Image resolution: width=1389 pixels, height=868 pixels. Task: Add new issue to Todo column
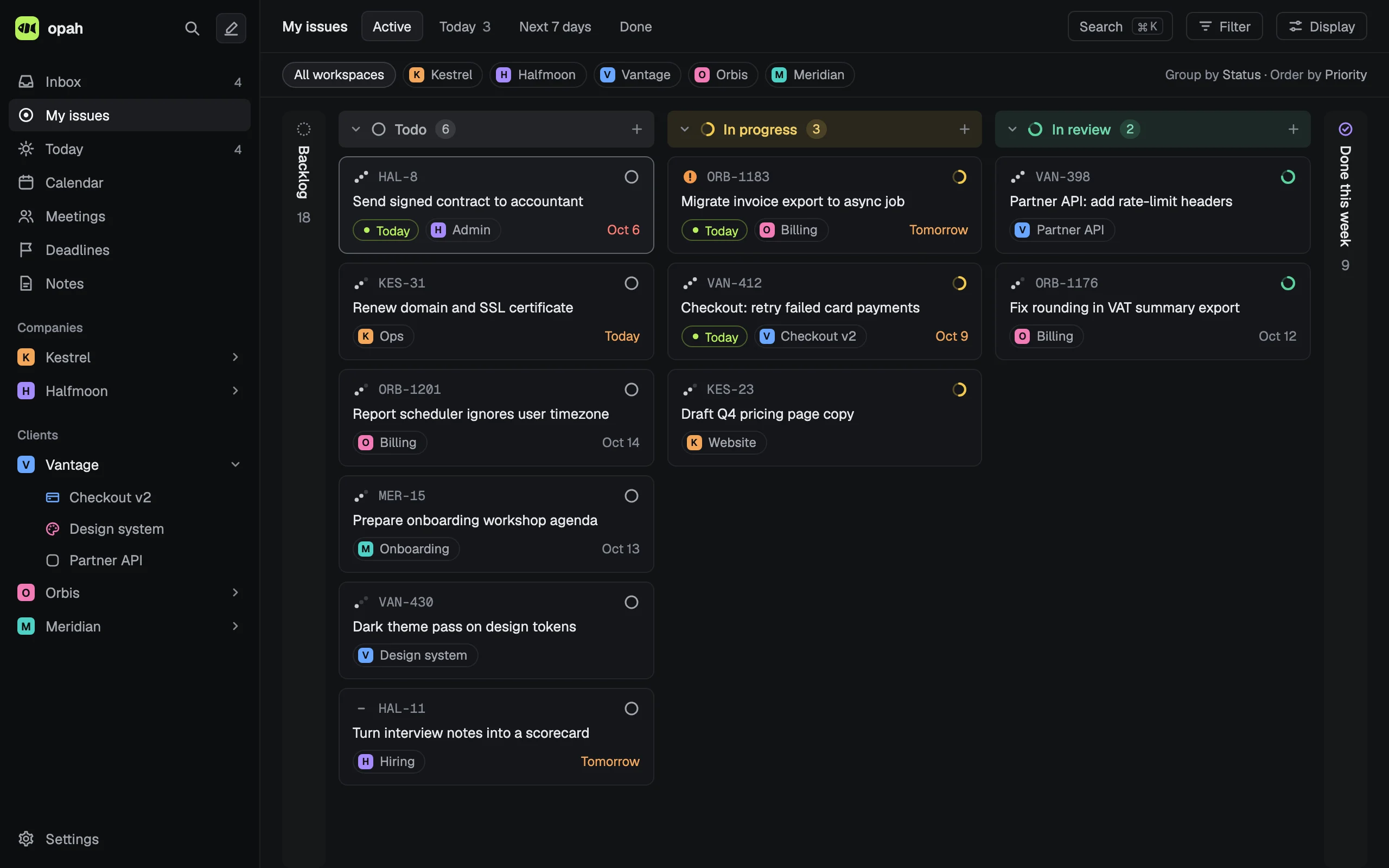(x=636, y=129)
